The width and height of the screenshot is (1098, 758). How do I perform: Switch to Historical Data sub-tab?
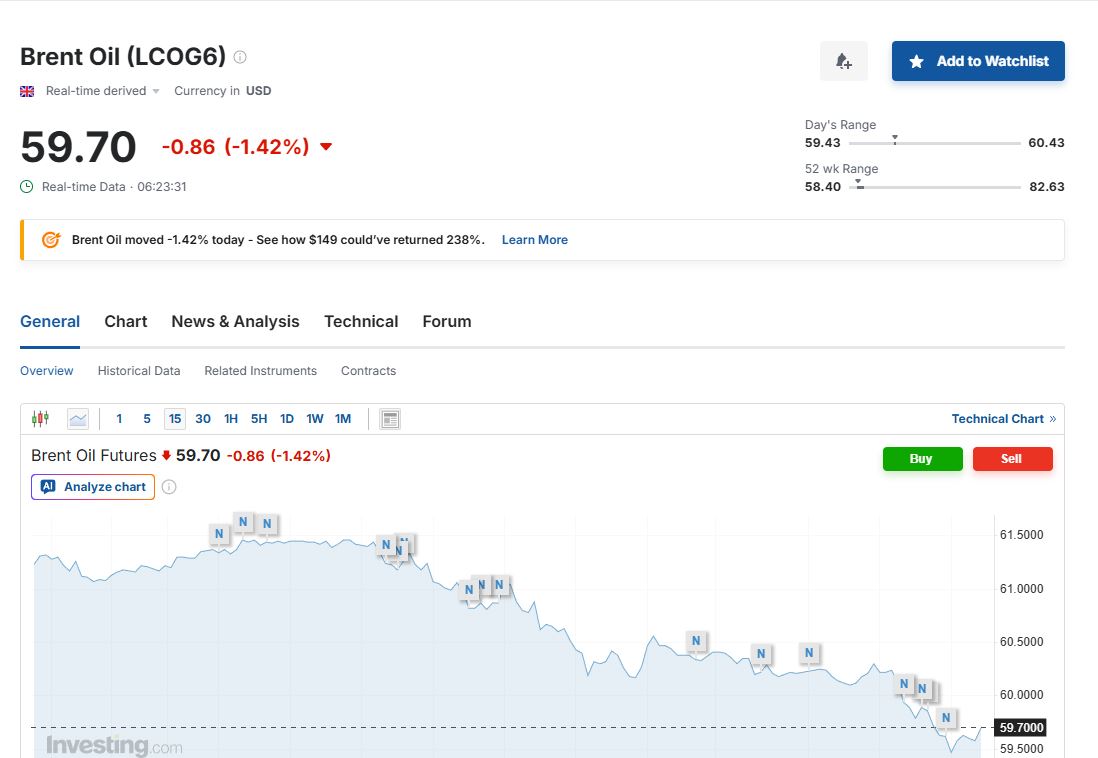[139, 371]
